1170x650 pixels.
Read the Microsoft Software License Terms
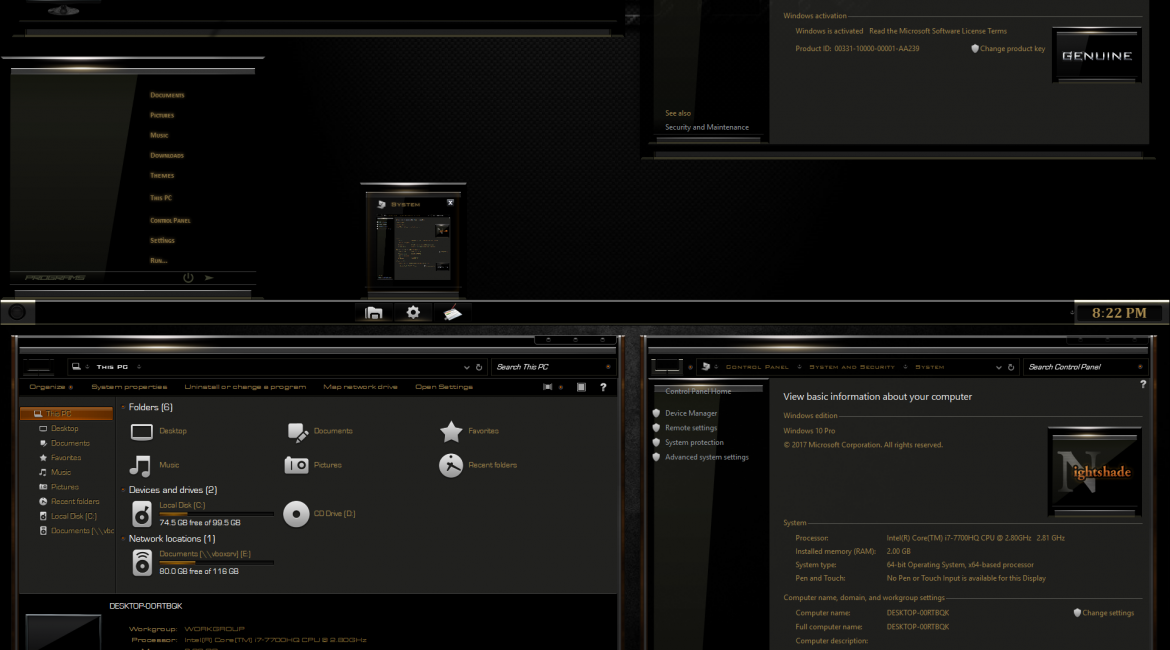[x=938, y=31]
